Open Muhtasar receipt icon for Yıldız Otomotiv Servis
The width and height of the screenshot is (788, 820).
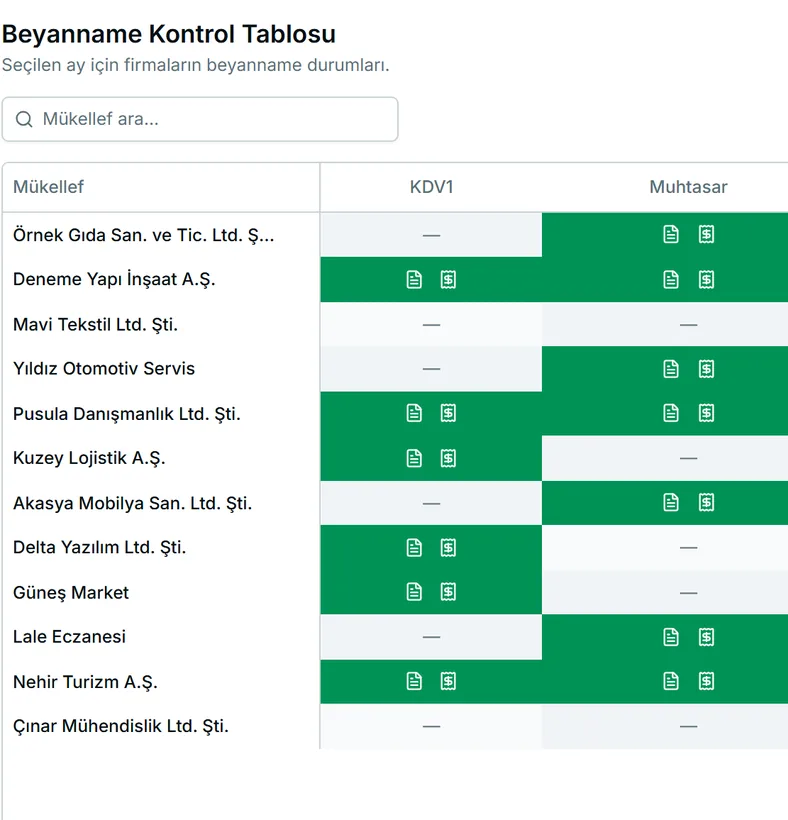coord(706,369)
